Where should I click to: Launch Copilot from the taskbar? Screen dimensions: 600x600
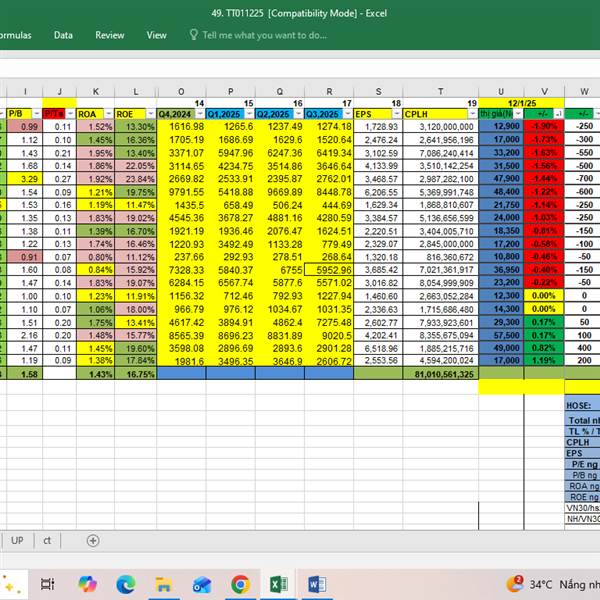[x=87, y=584]
